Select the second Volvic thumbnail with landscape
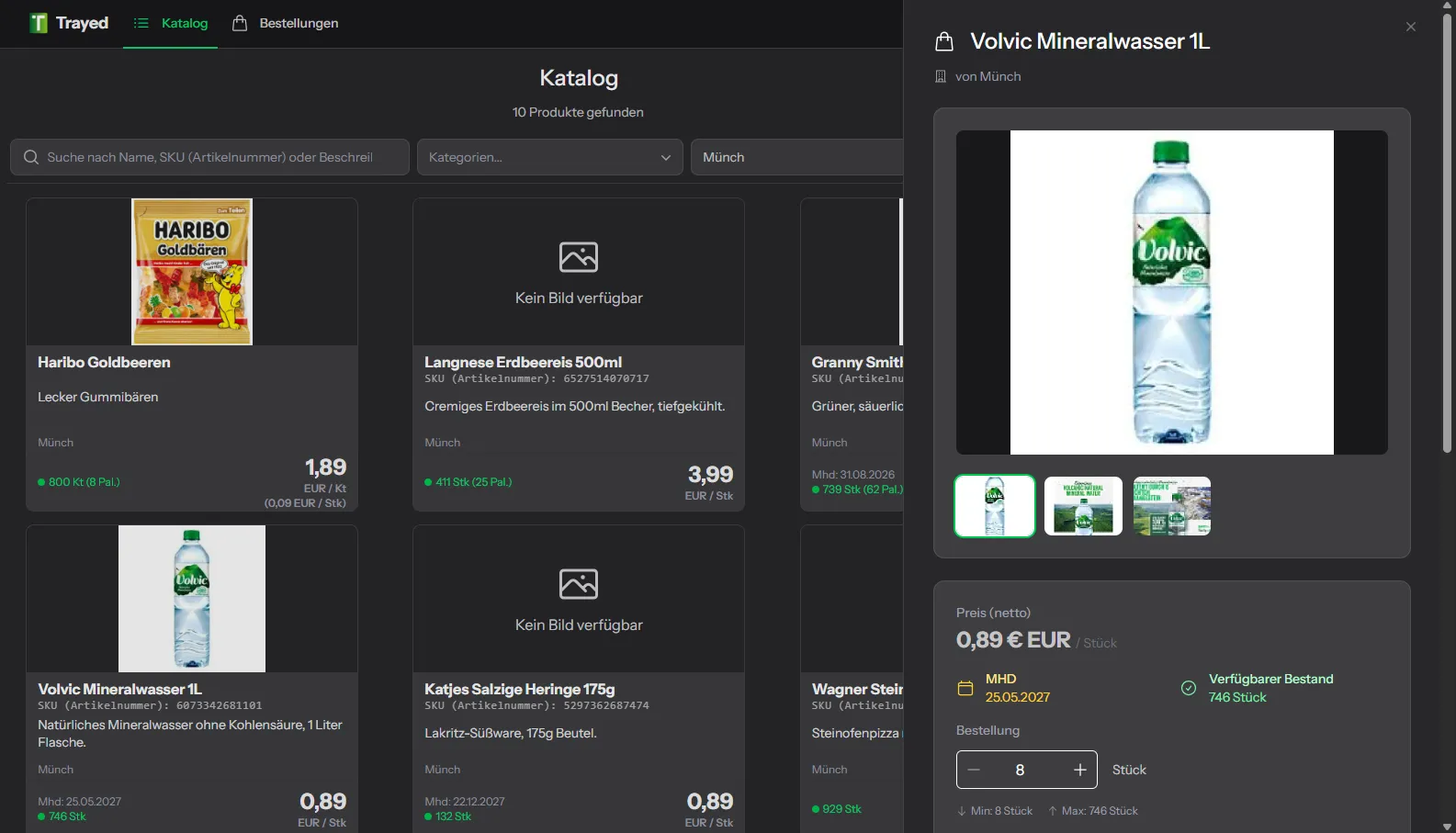The width and height of the screenshot is (1456, 833). pos(1083,506)
